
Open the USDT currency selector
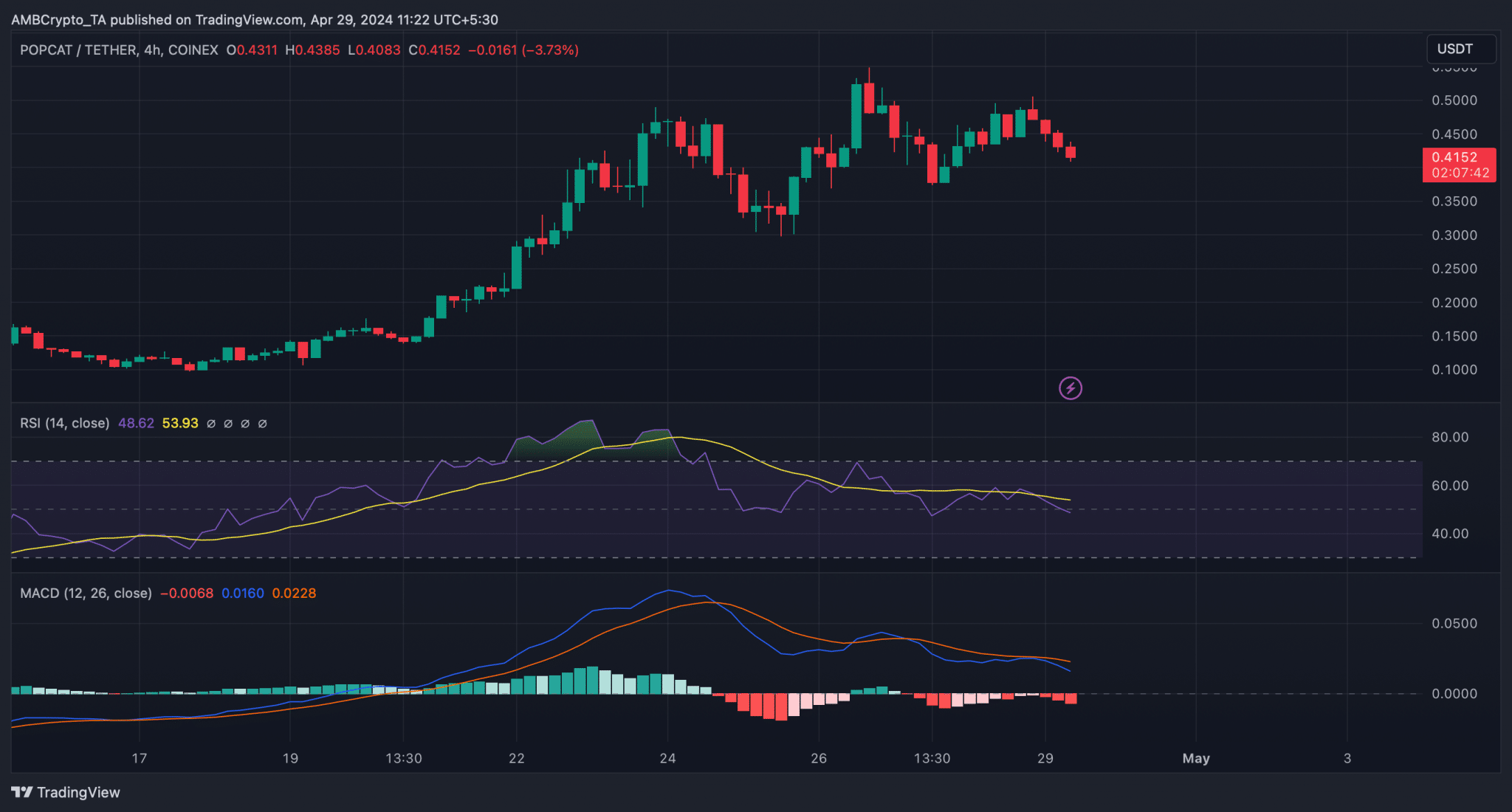click(x=1461, y=49)
